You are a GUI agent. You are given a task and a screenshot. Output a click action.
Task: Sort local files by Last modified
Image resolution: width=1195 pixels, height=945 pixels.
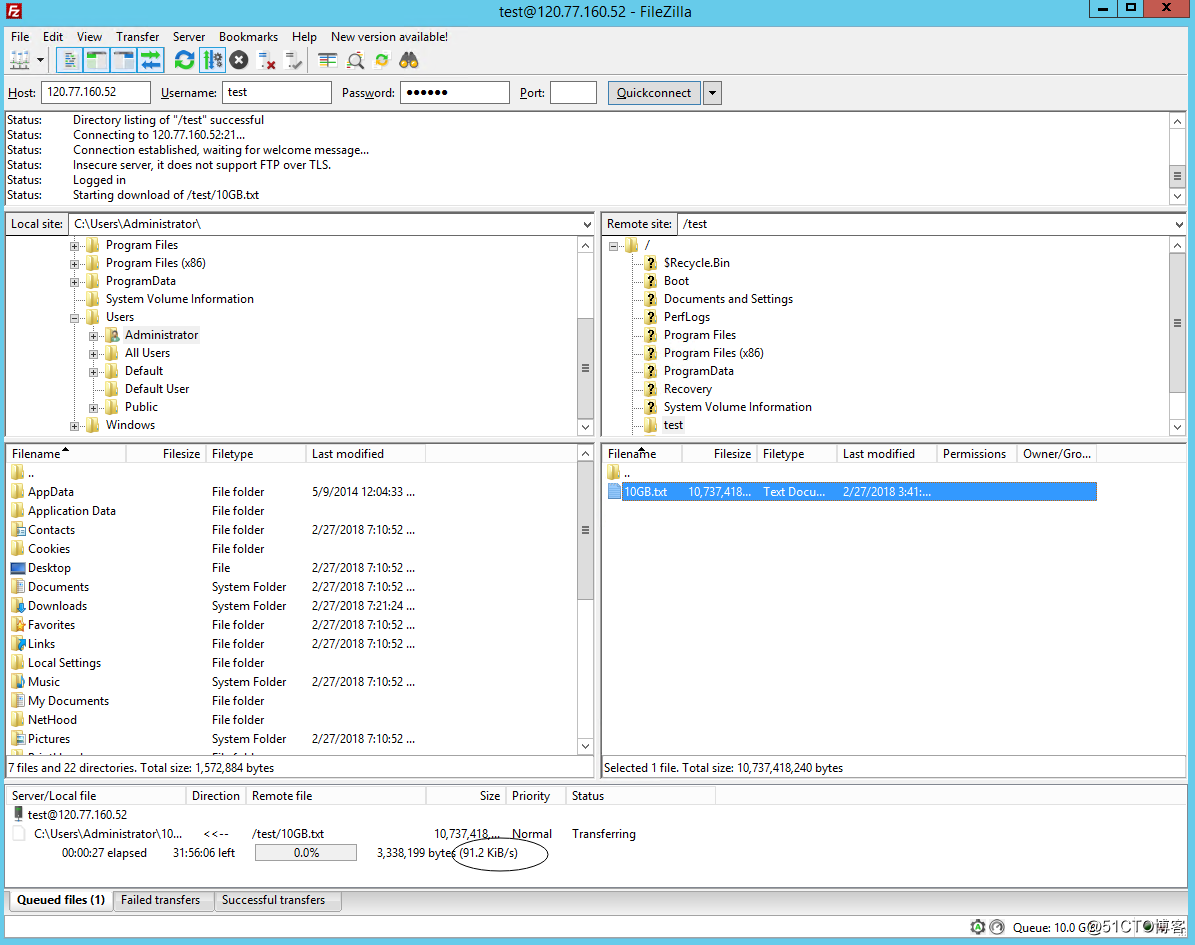[366, 453]
